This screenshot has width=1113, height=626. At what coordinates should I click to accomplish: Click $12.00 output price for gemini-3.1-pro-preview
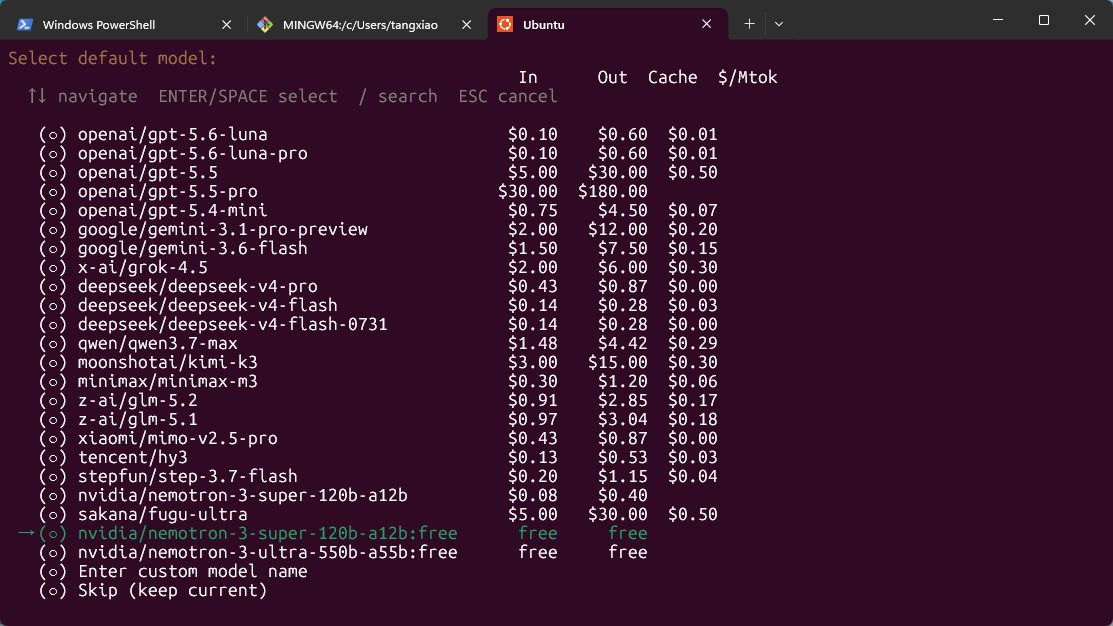coord(618,229)
